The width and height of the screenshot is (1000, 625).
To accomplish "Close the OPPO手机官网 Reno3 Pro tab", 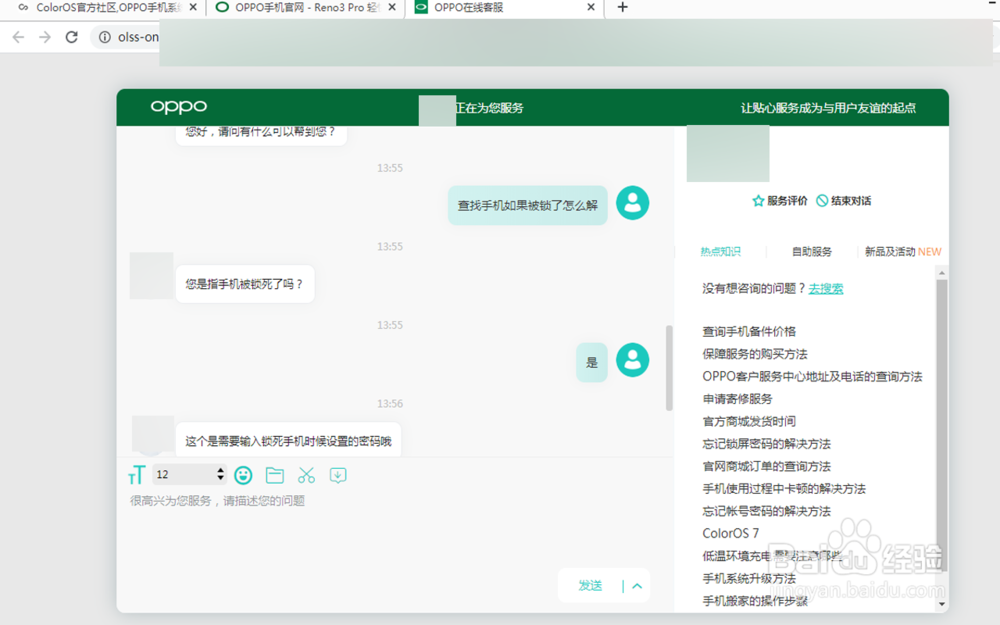I will 392,7.
